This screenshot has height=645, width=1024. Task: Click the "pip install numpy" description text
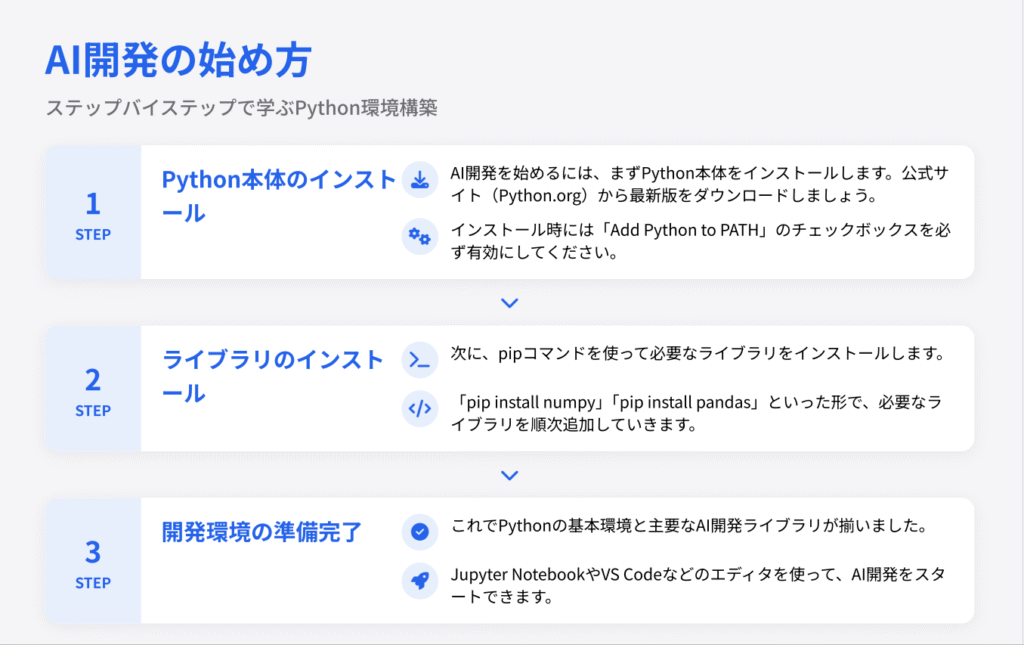click(x=699, y=413)
